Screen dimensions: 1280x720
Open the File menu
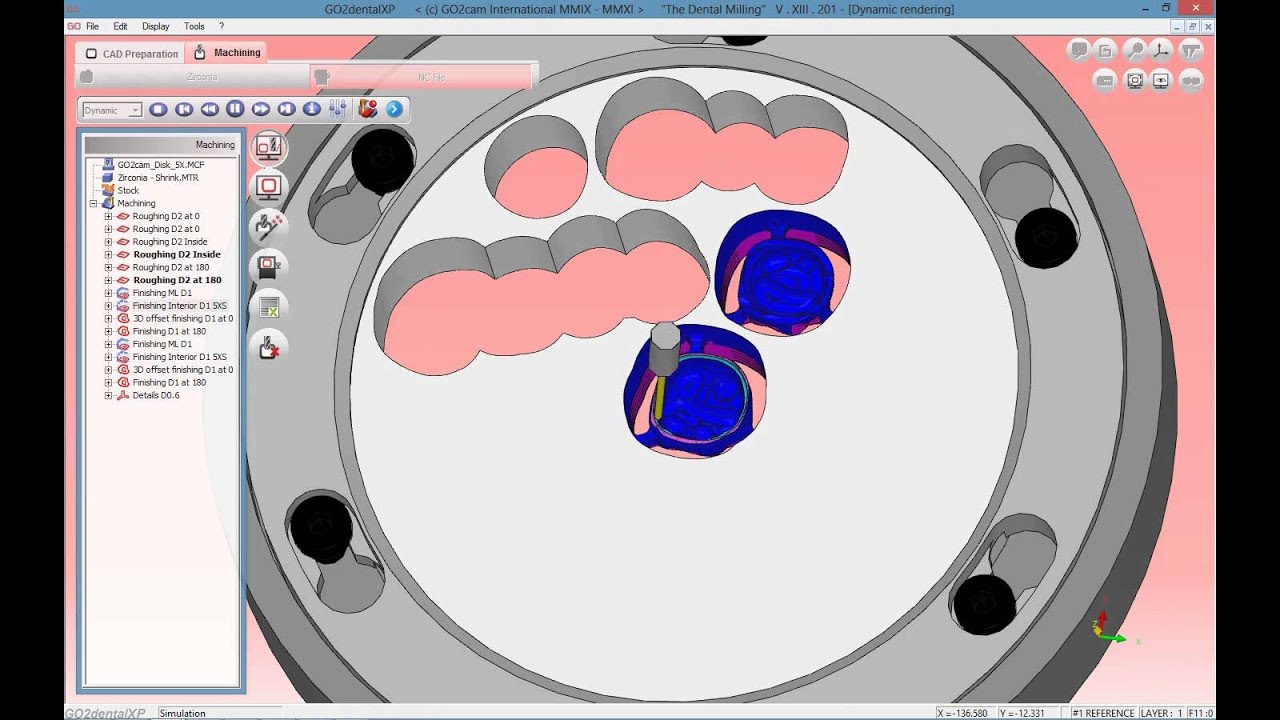(92, 26)
